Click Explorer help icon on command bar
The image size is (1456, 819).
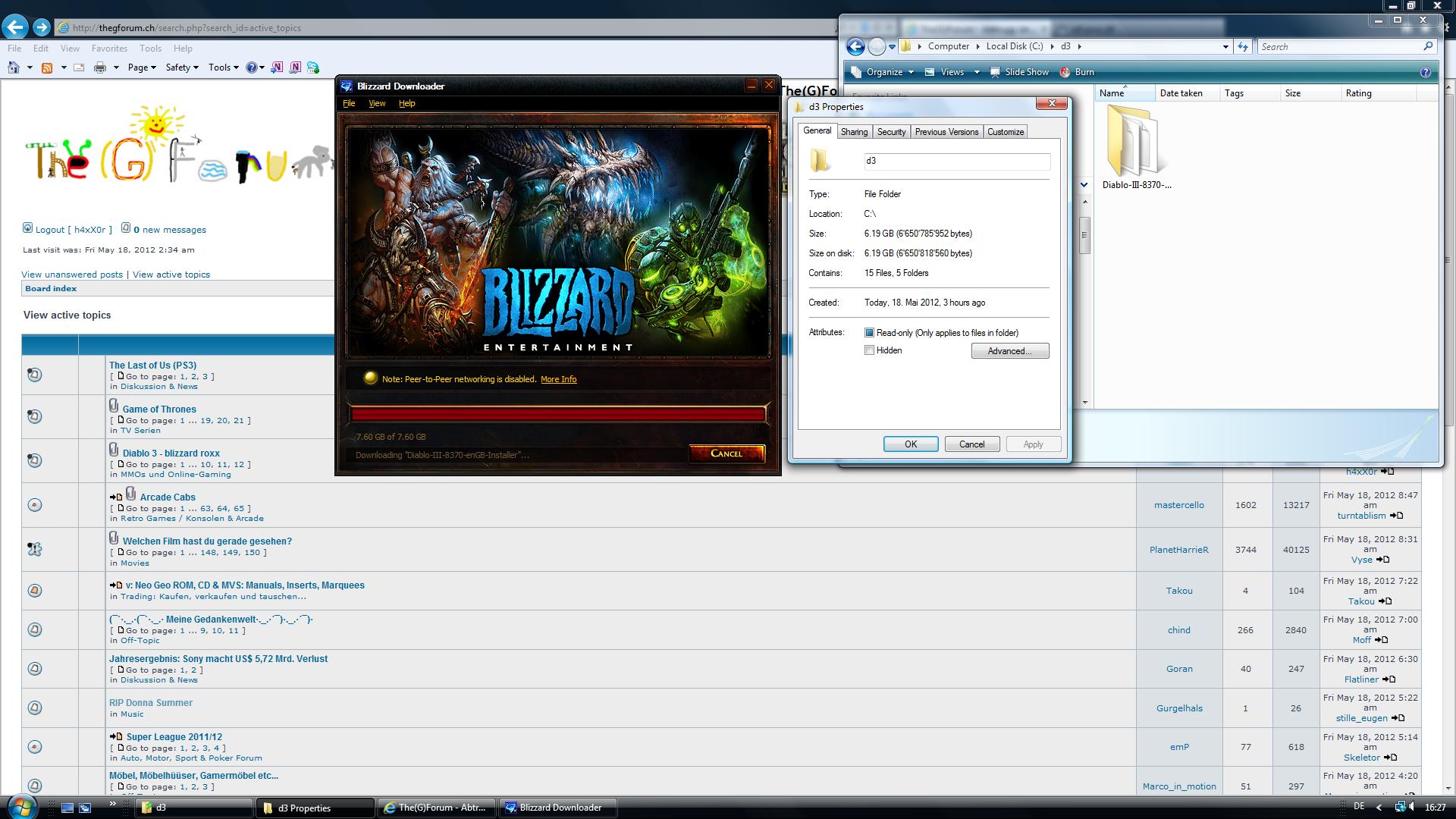point(1425,72)
